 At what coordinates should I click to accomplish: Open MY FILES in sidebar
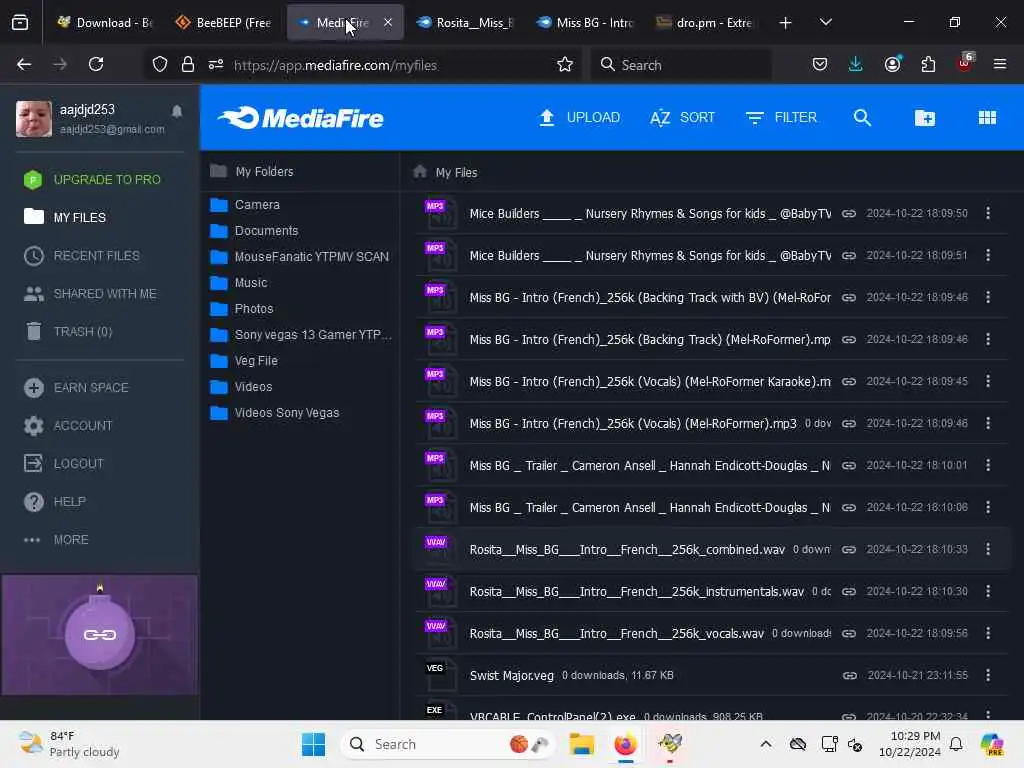65,217
